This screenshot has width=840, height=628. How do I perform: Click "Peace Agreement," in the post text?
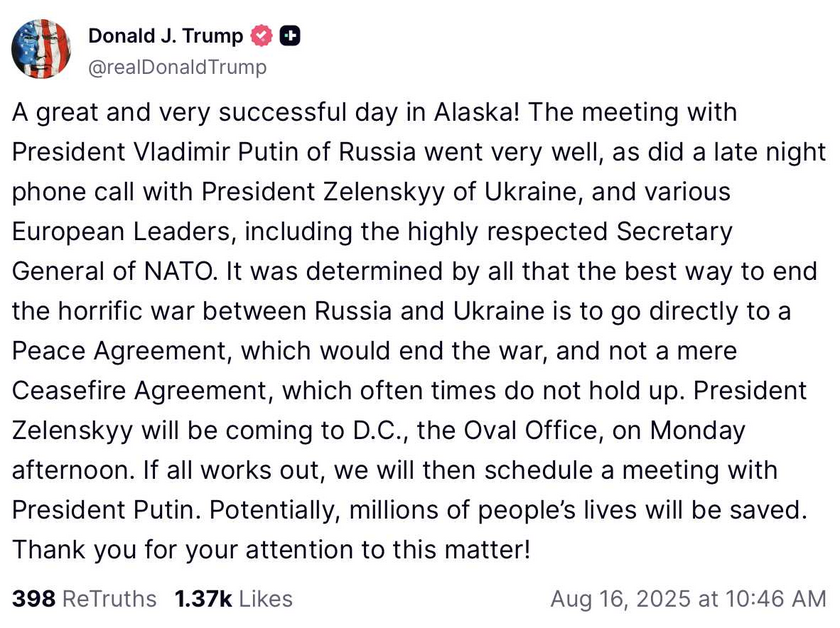click(x=122, y=352)
